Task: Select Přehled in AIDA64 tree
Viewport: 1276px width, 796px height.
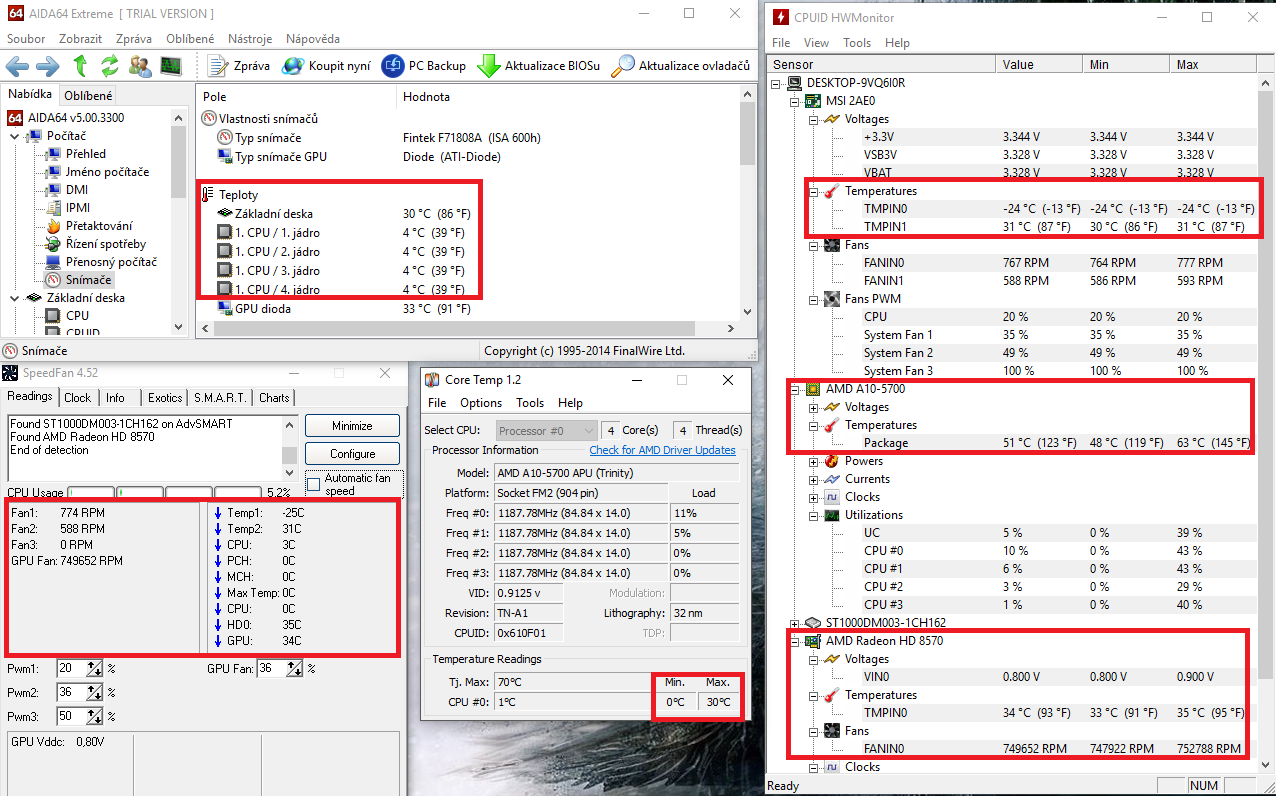Action: click(76, 154)
